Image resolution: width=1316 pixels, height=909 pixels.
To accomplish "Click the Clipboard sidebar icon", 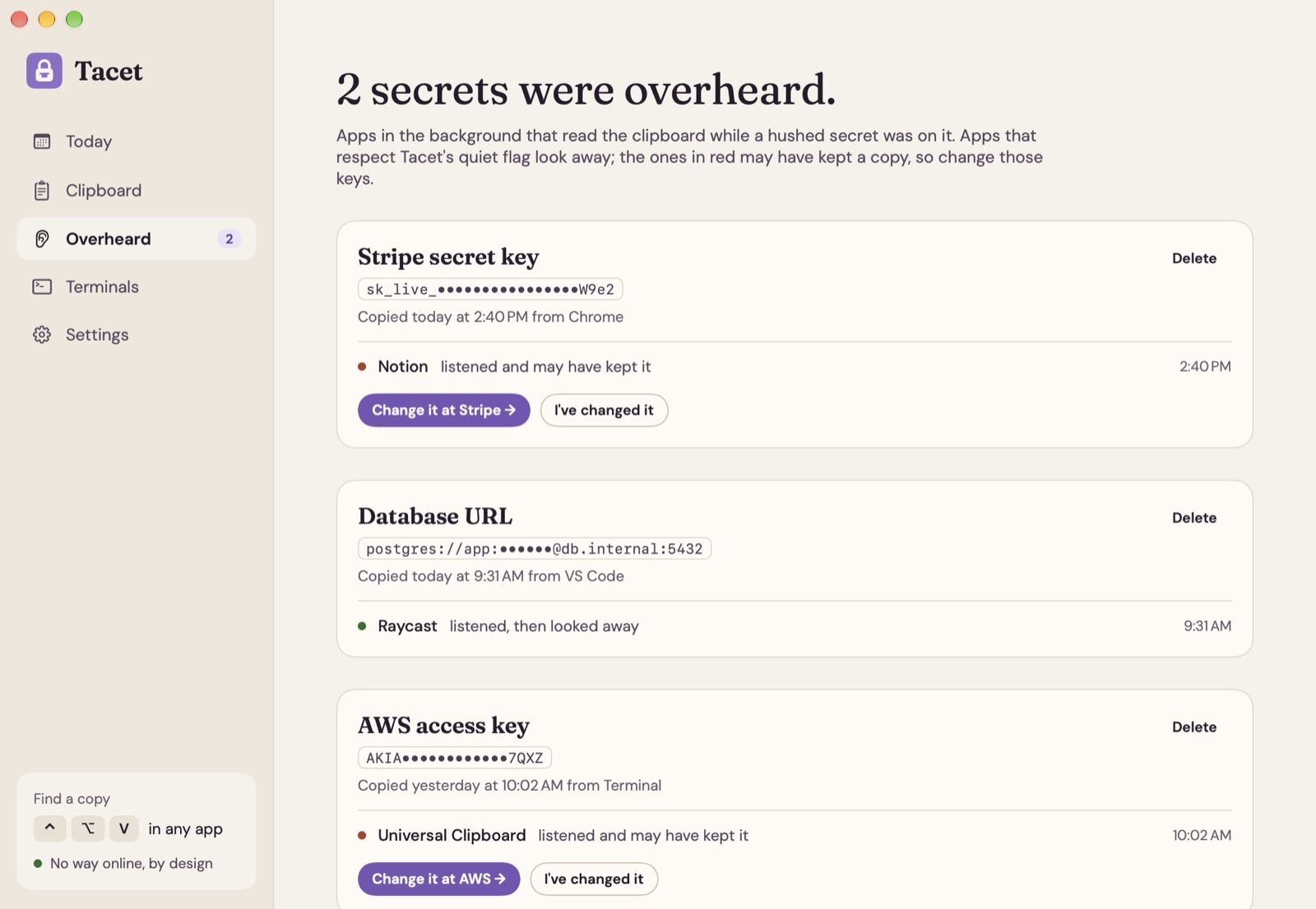I will click(42, 191).
